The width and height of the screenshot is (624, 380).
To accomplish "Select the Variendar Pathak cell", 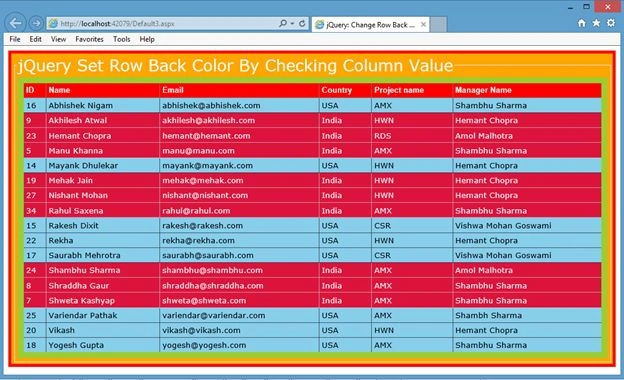I will pyautogui.click(x=103, y=316).
